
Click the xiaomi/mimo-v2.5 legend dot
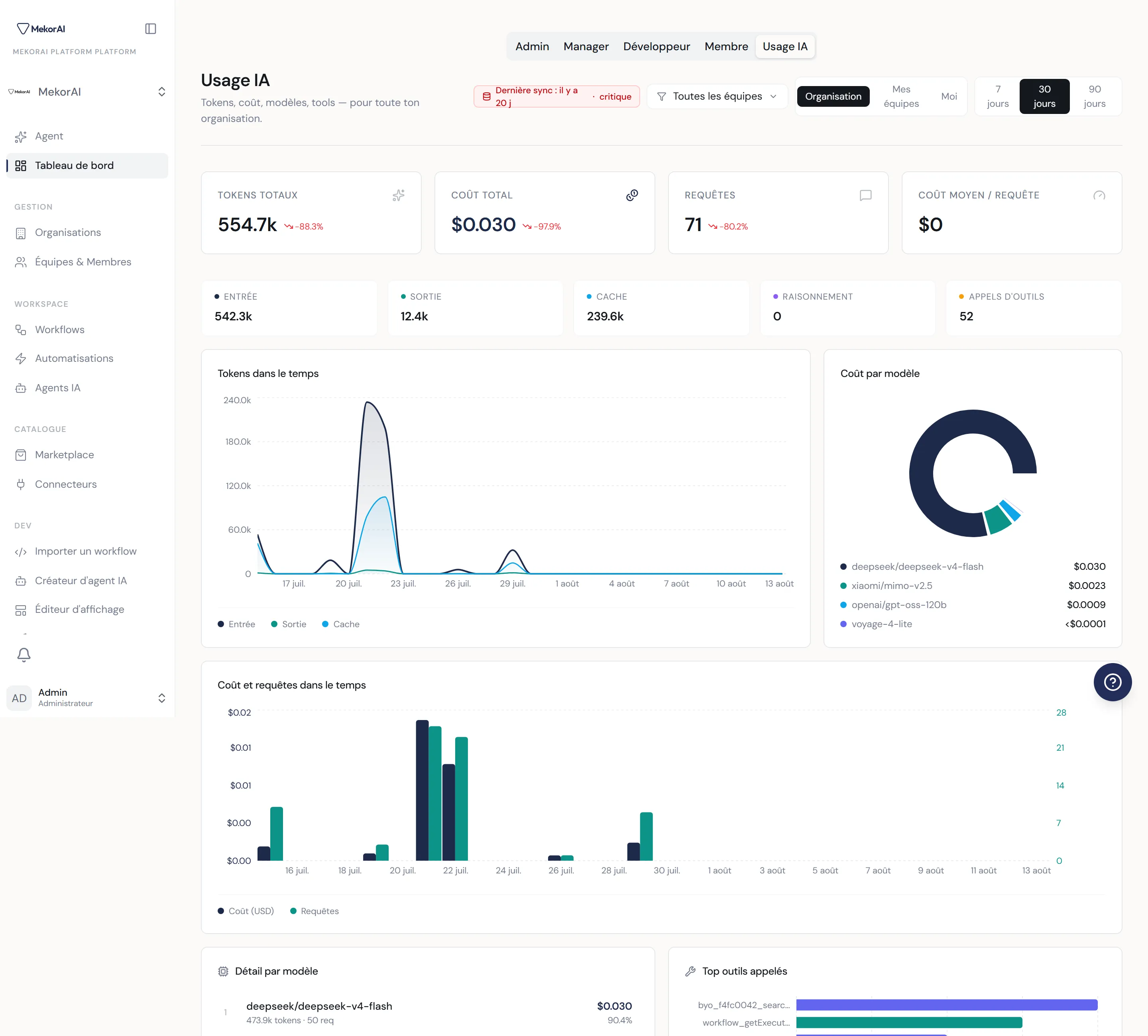tap(843, 586)
